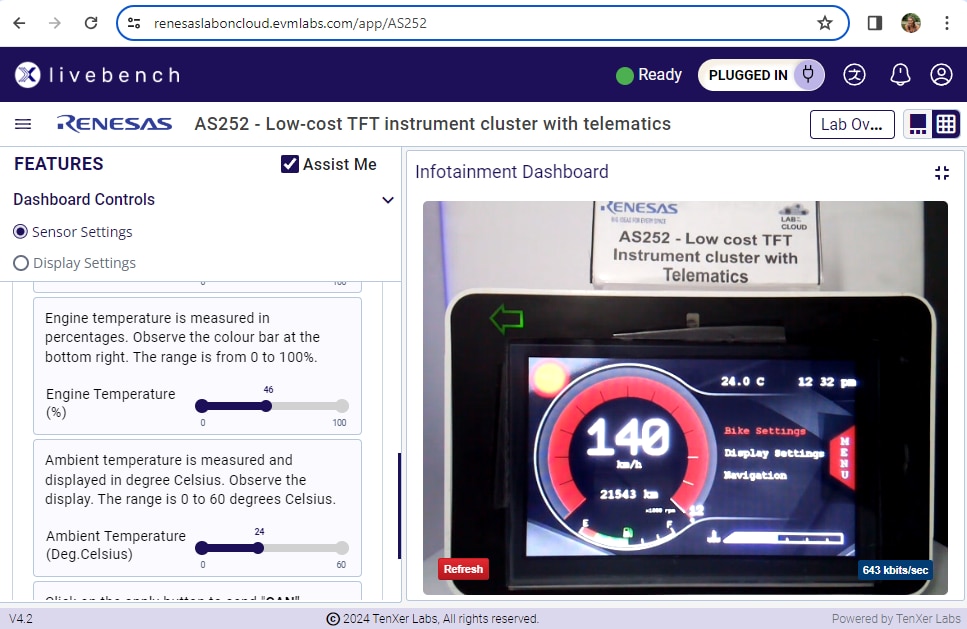Open site information icon in address bar
This screenshot has width=967, height=629.
pos(134,23)
